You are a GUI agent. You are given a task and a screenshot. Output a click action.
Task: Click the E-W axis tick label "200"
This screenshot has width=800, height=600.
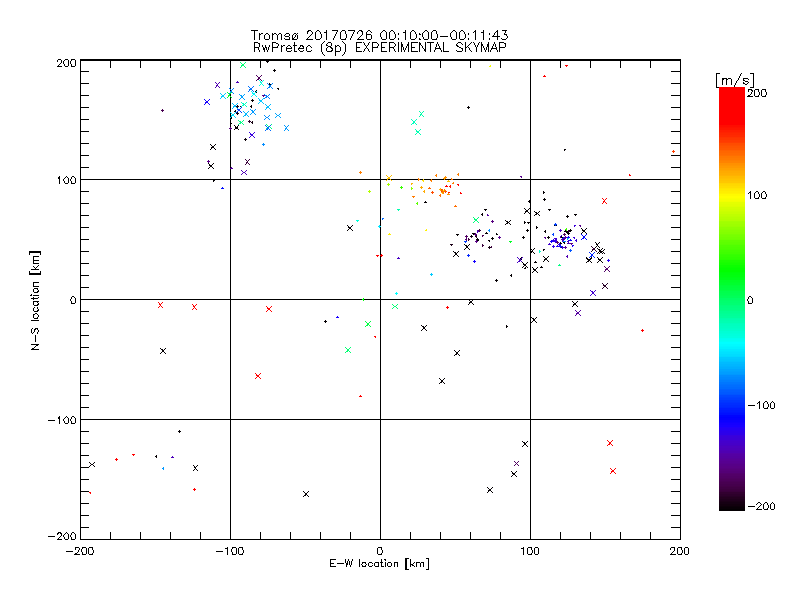680,551
